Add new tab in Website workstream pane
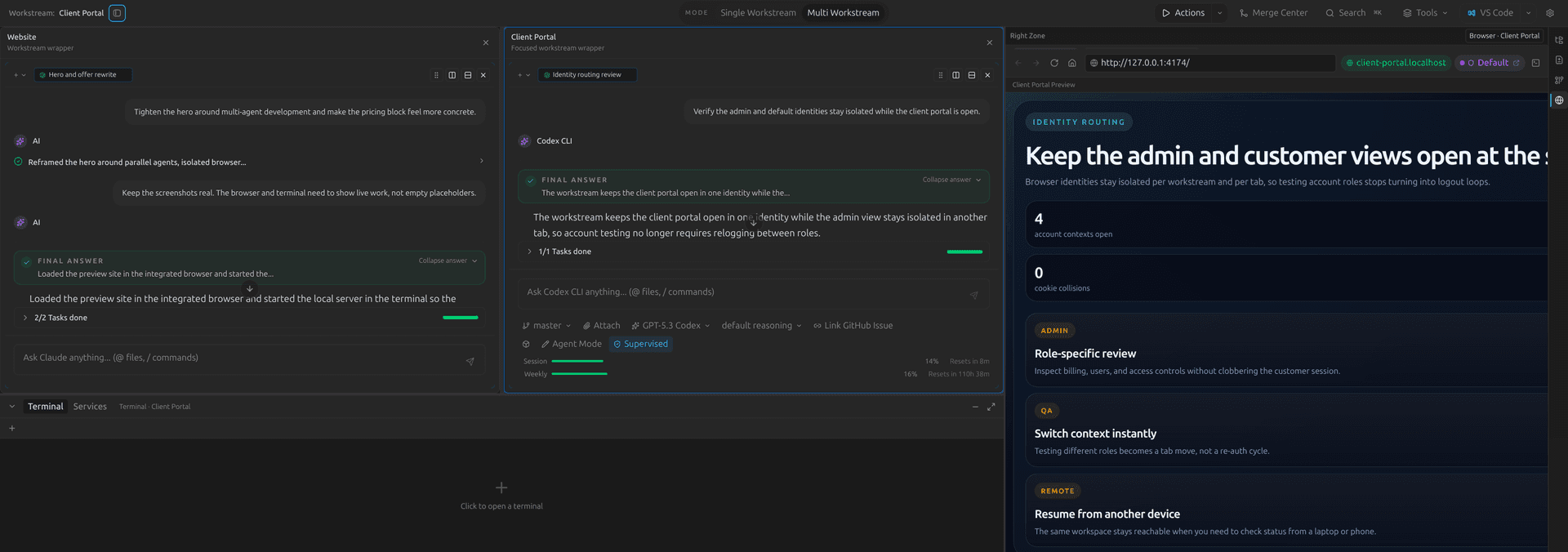The image size is (1568, 552). pos(16,75)
